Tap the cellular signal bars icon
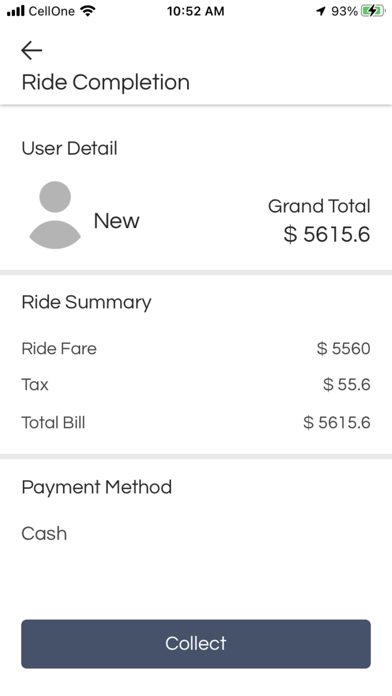 tap(16, 11)
